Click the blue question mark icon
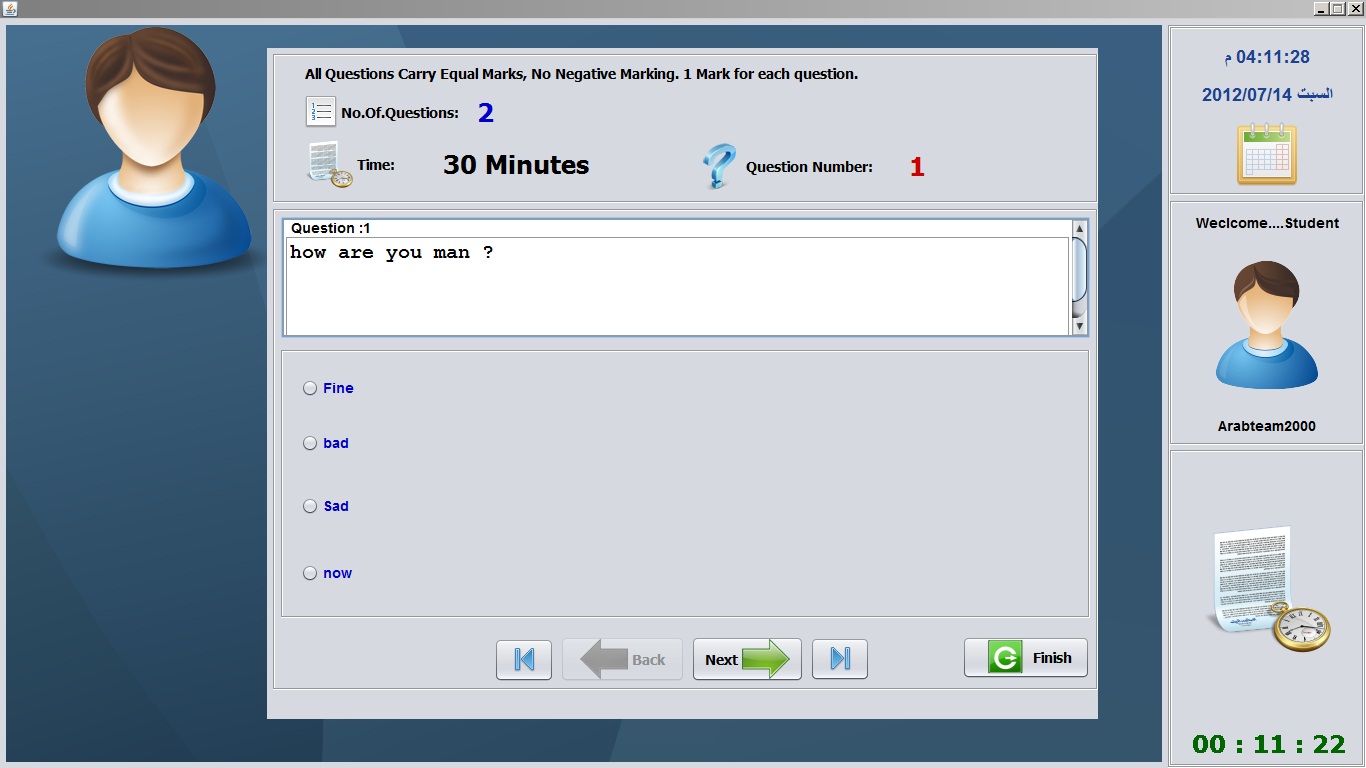 tap(718, 166)
